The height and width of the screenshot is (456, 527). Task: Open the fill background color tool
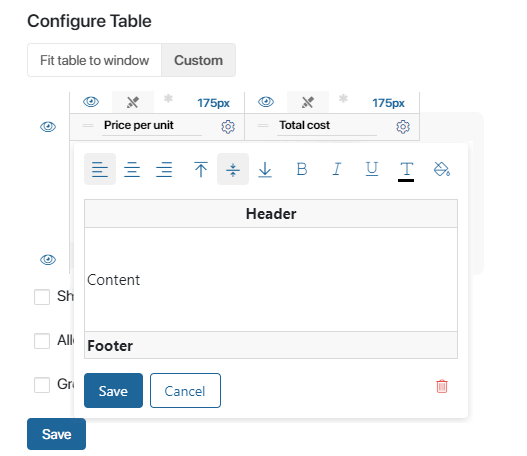(x=442, y=169)
